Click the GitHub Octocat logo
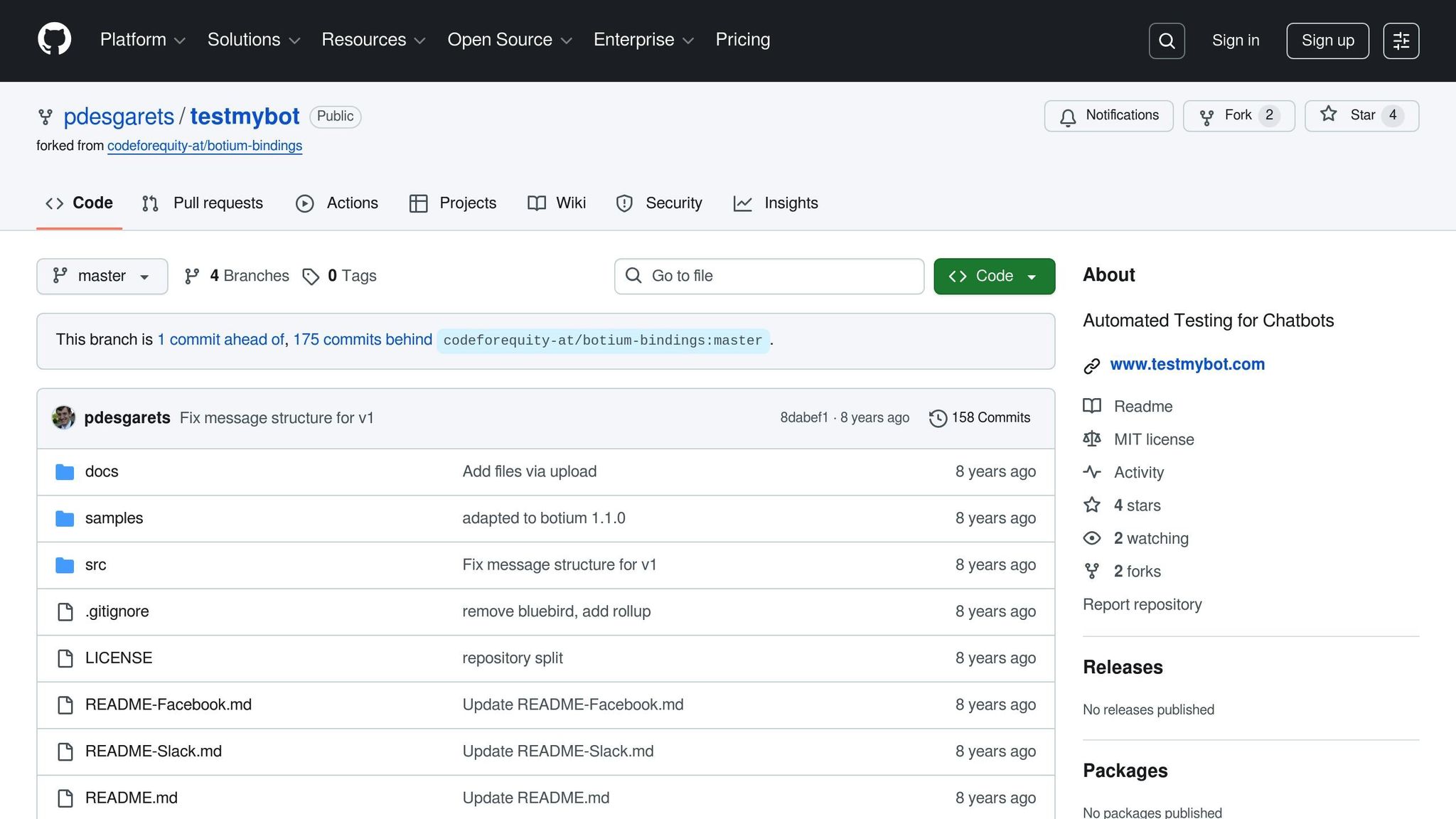 (54, 39)
